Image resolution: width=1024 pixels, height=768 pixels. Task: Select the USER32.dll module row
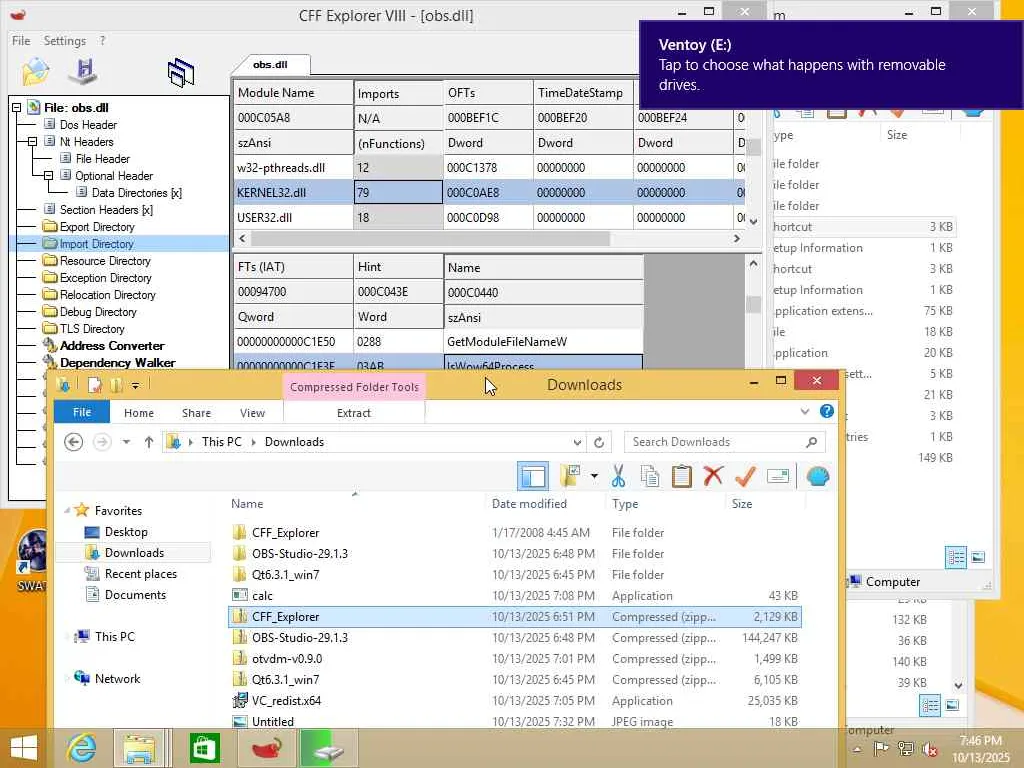[x=488, y=217]
